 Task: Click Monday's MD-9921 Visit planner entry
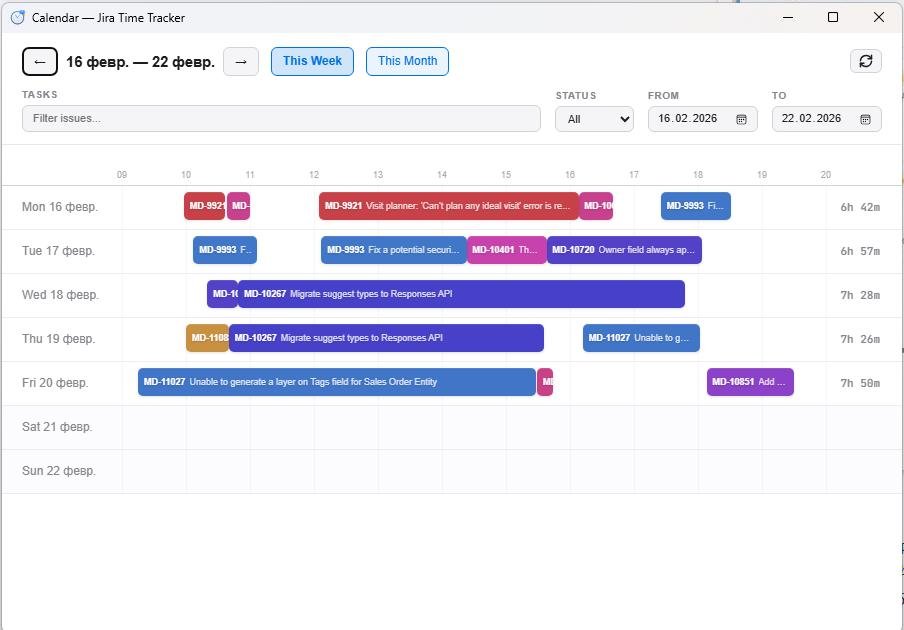tap(448, 206)
